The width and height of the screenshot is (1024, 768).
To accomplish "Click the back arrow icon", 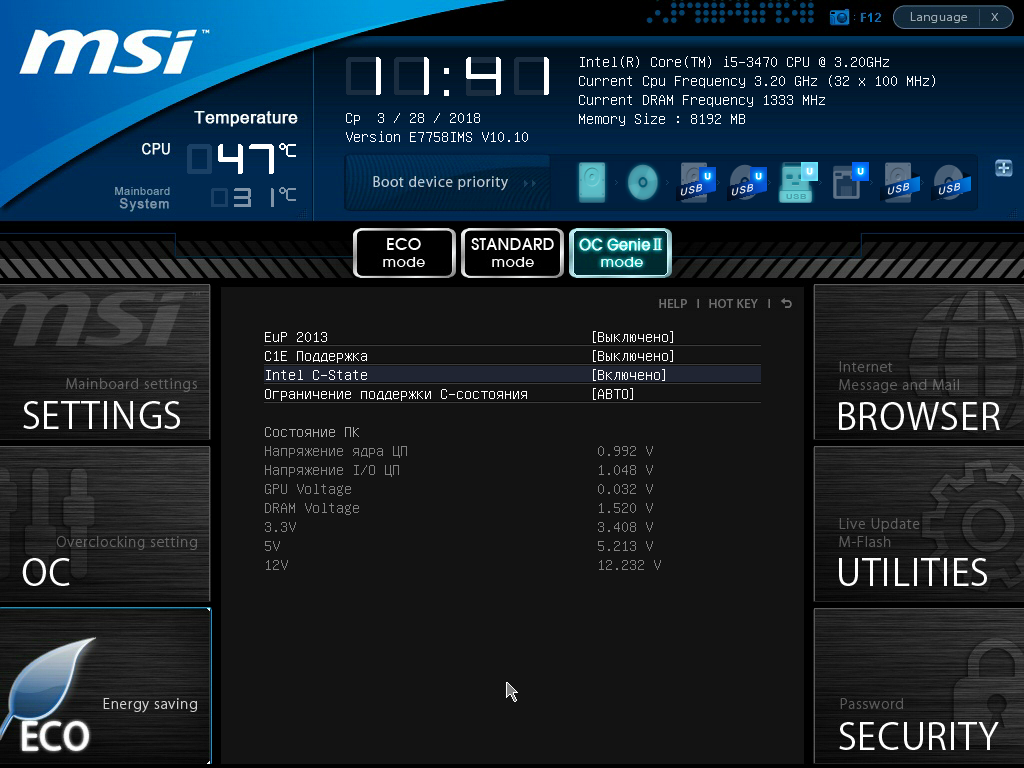I will 786,304.
